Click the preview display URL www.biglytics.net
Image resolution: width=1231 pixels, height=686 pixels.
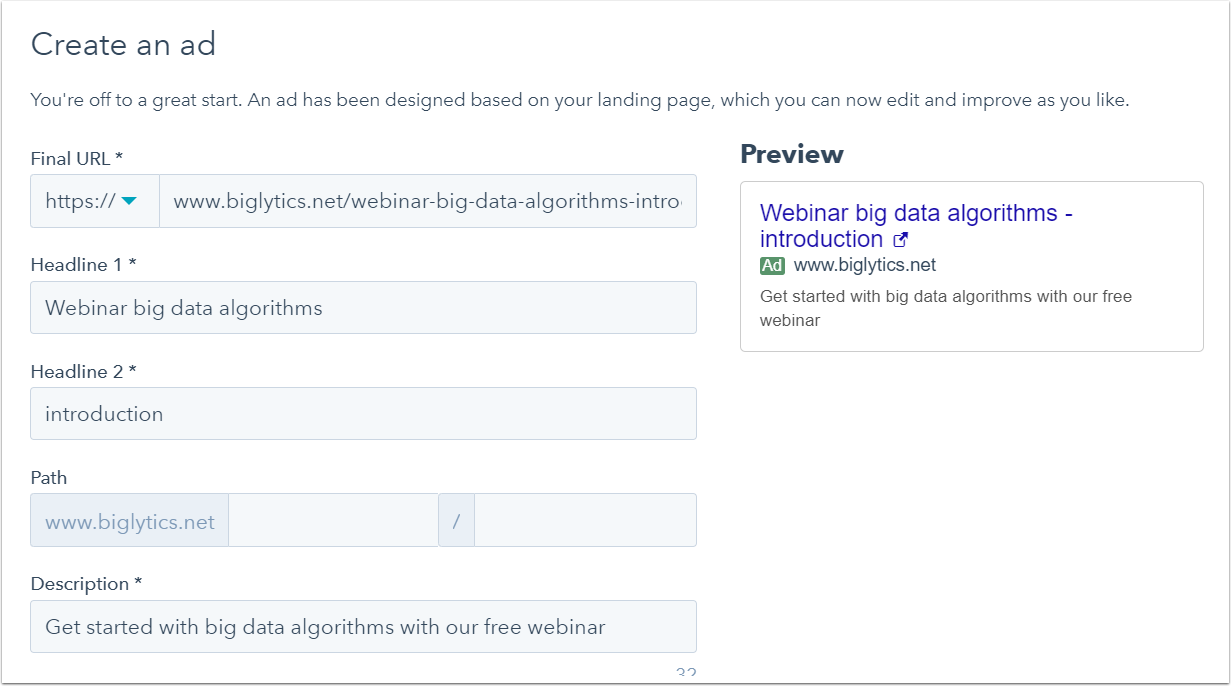coord(865,265)
